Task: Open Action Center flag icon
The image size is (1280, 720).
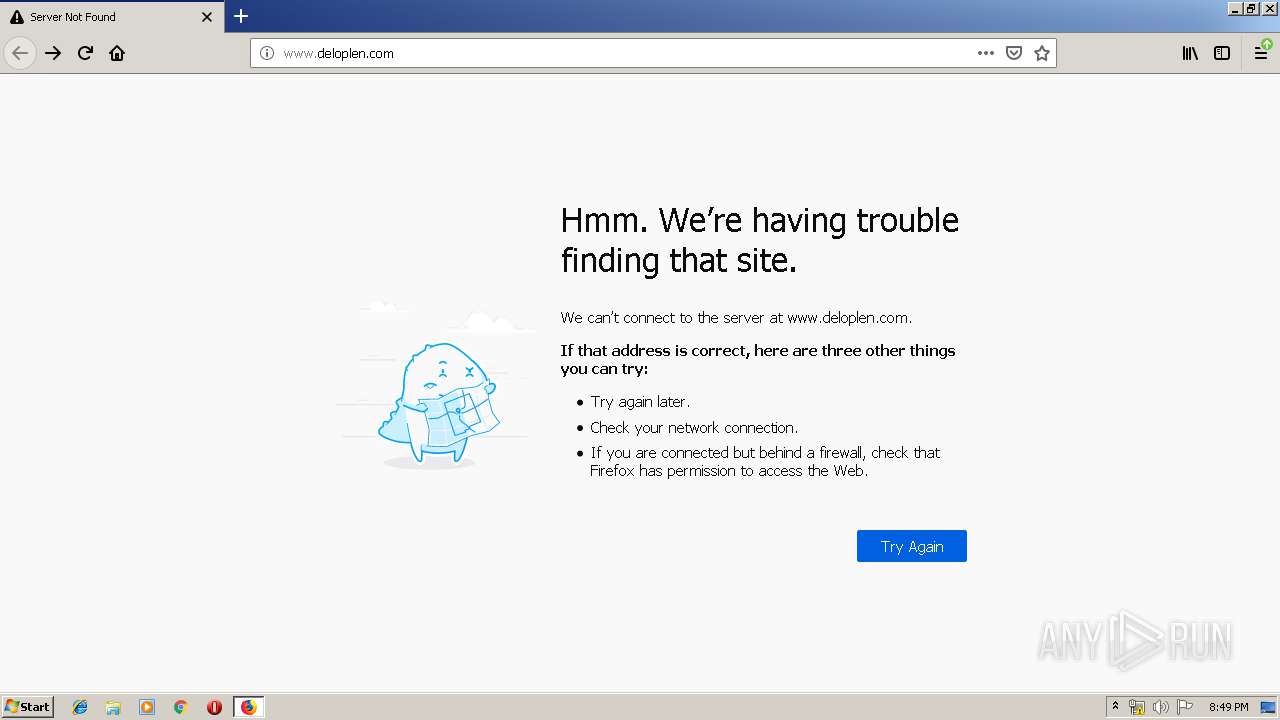Action: tap(1185, 707)
